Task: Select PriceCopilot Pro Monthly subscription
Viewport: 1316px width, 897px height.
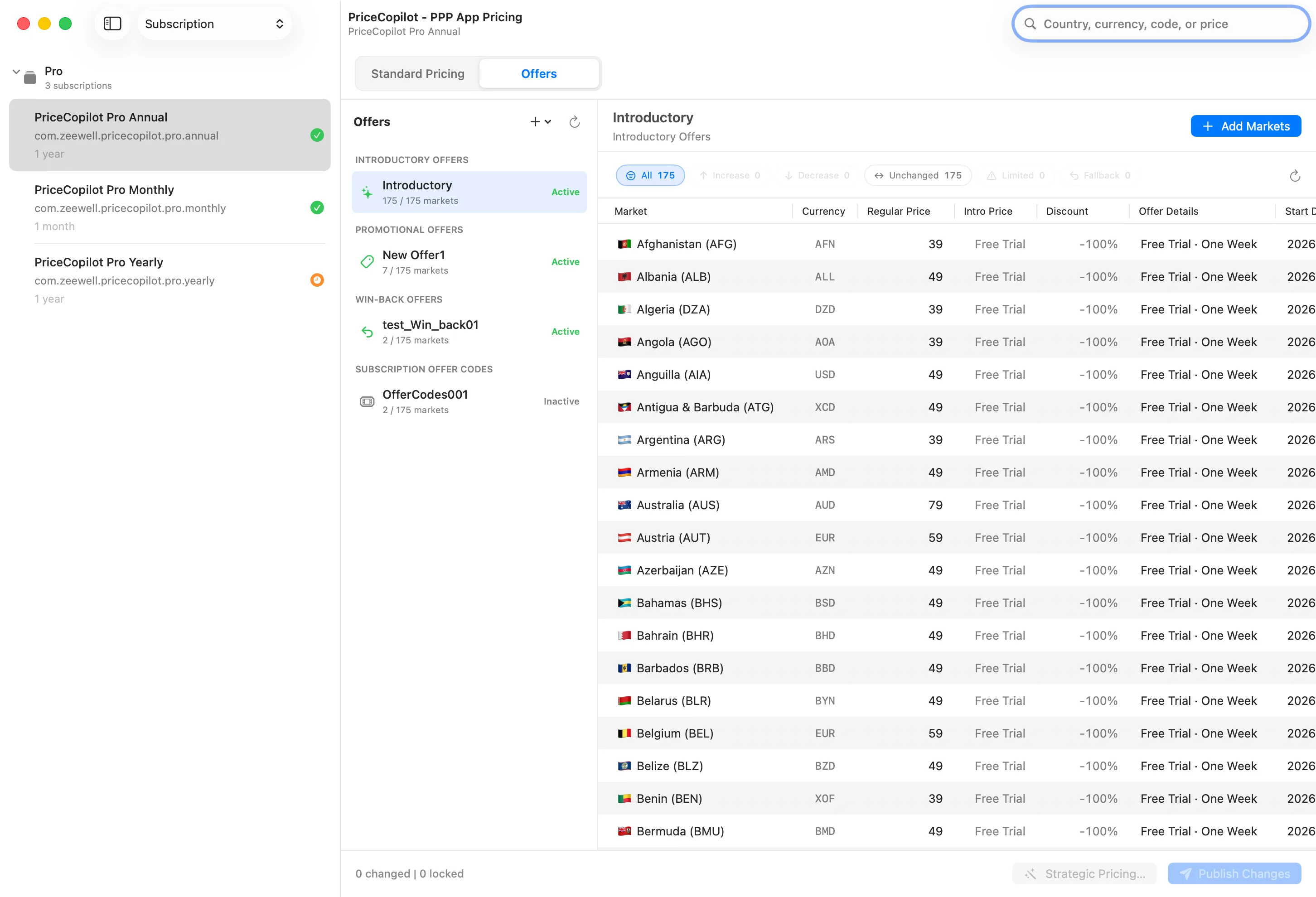Action: click(170, 207)
